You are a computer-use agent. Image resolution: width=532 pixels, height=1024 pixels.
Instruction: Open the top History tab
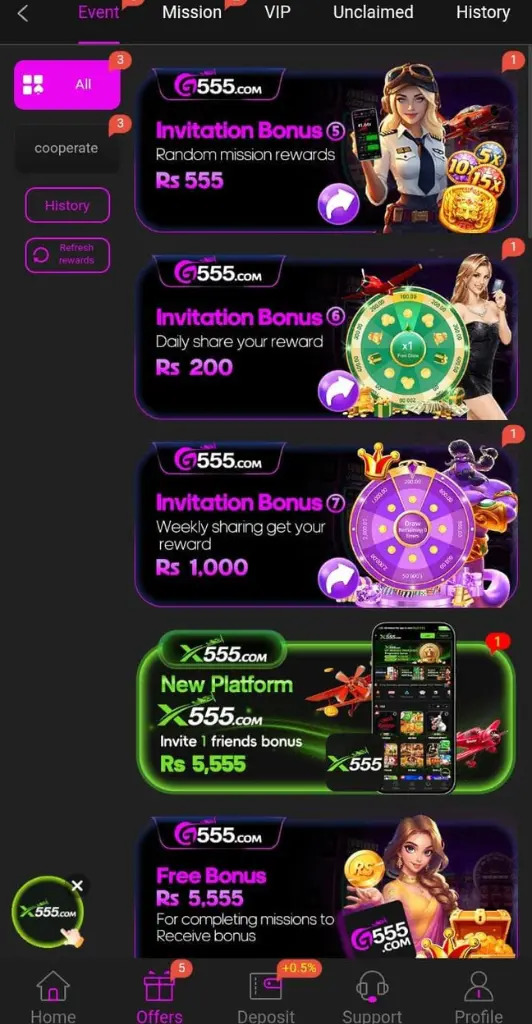tap(482, 12)
